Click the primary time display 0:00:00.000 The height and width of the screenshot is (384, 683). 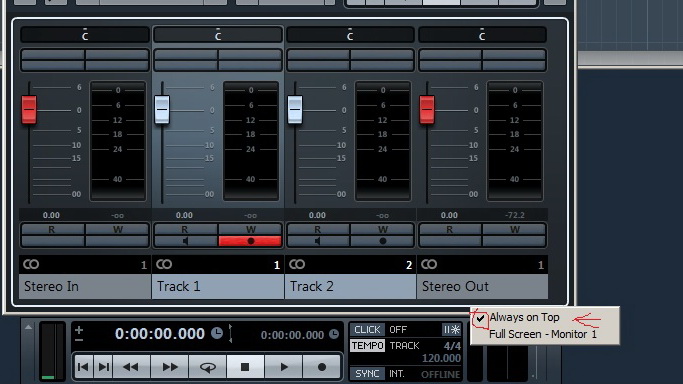159,333
